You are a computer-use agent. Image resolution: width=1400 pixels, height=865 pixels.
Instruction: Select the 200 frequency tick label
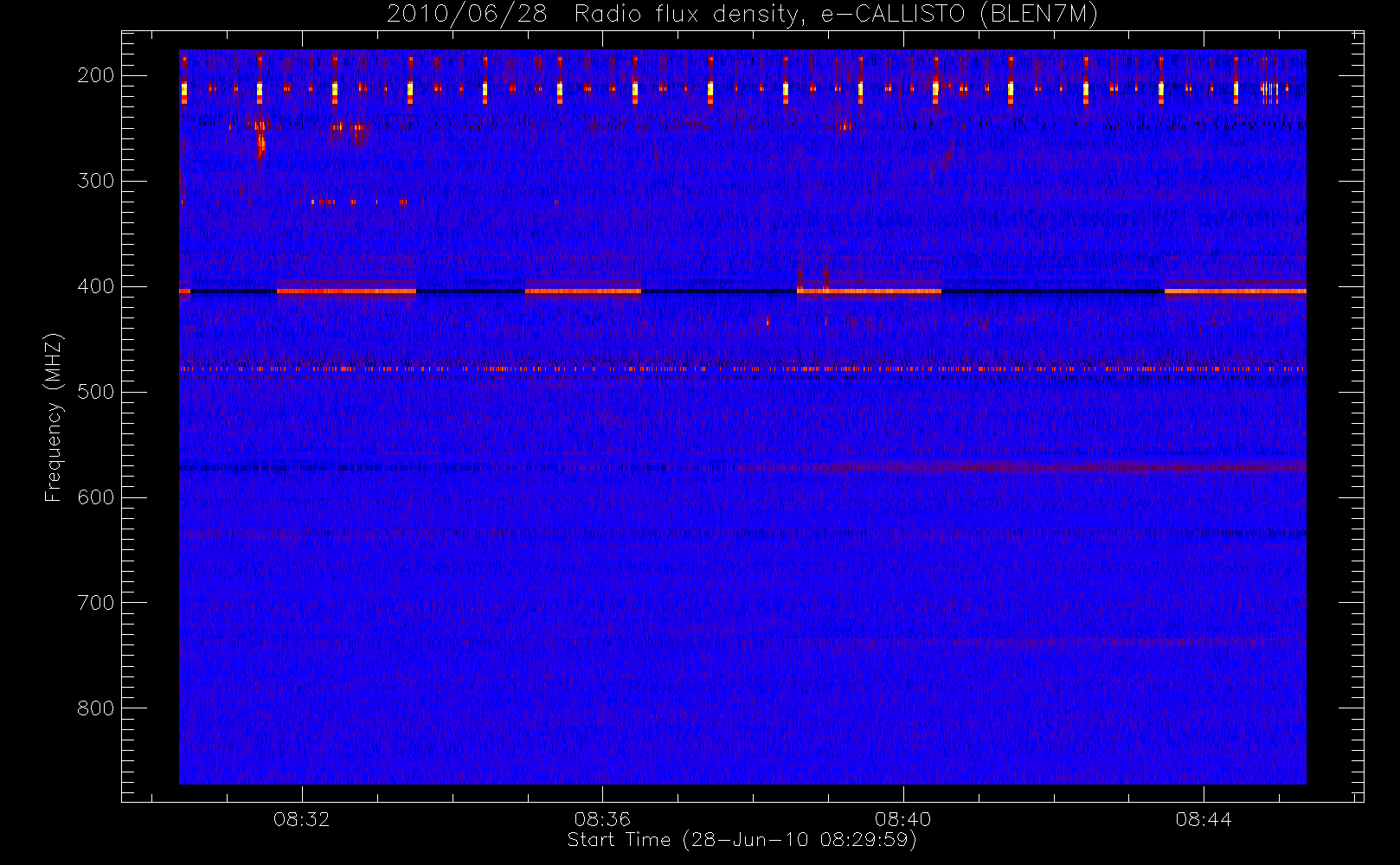click(96, 75)
